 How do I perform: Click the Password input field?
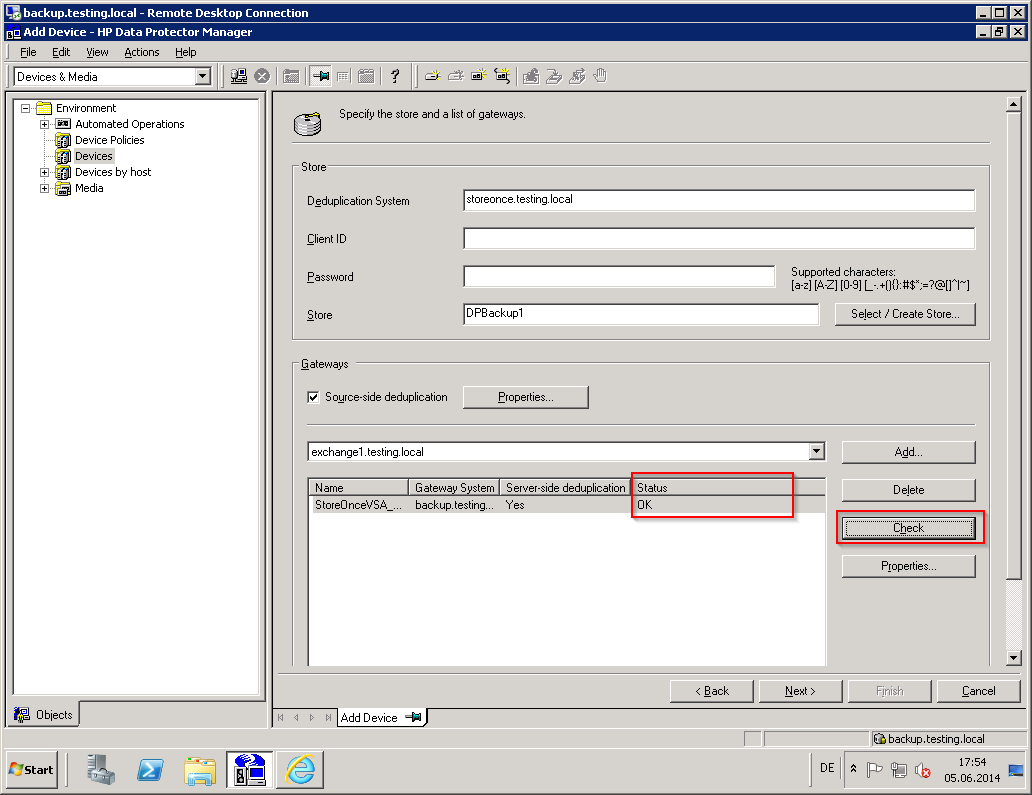tap(619, 276)
